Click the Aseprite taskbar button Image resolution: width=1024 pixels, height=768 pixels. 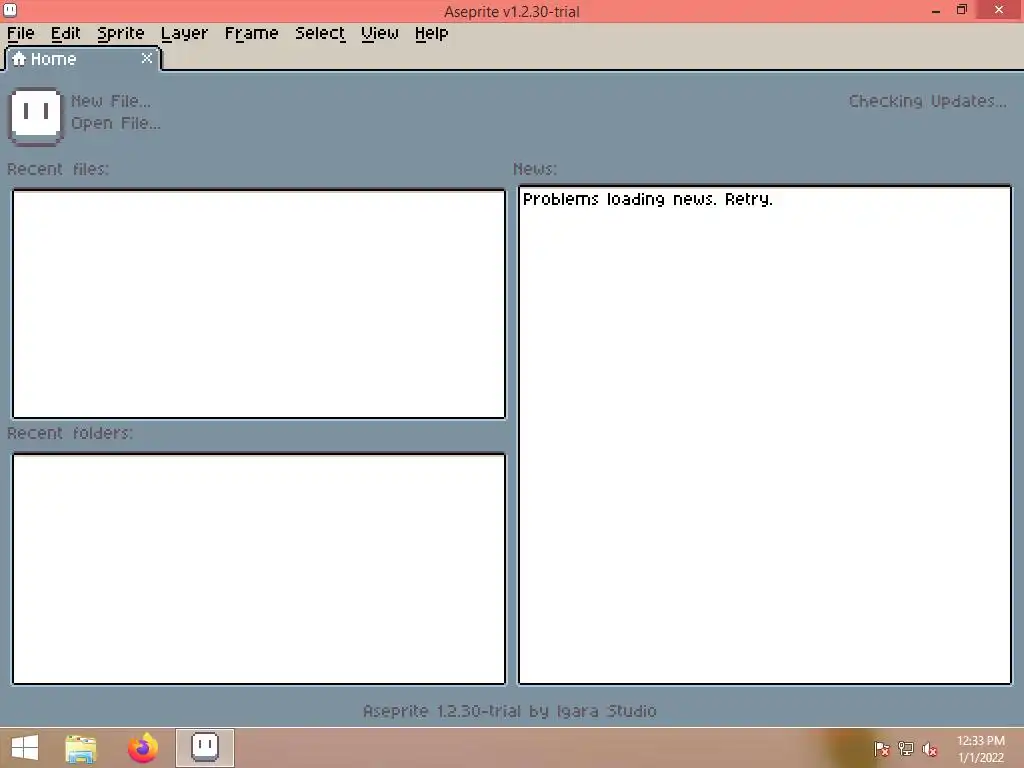tap(204, 748)
